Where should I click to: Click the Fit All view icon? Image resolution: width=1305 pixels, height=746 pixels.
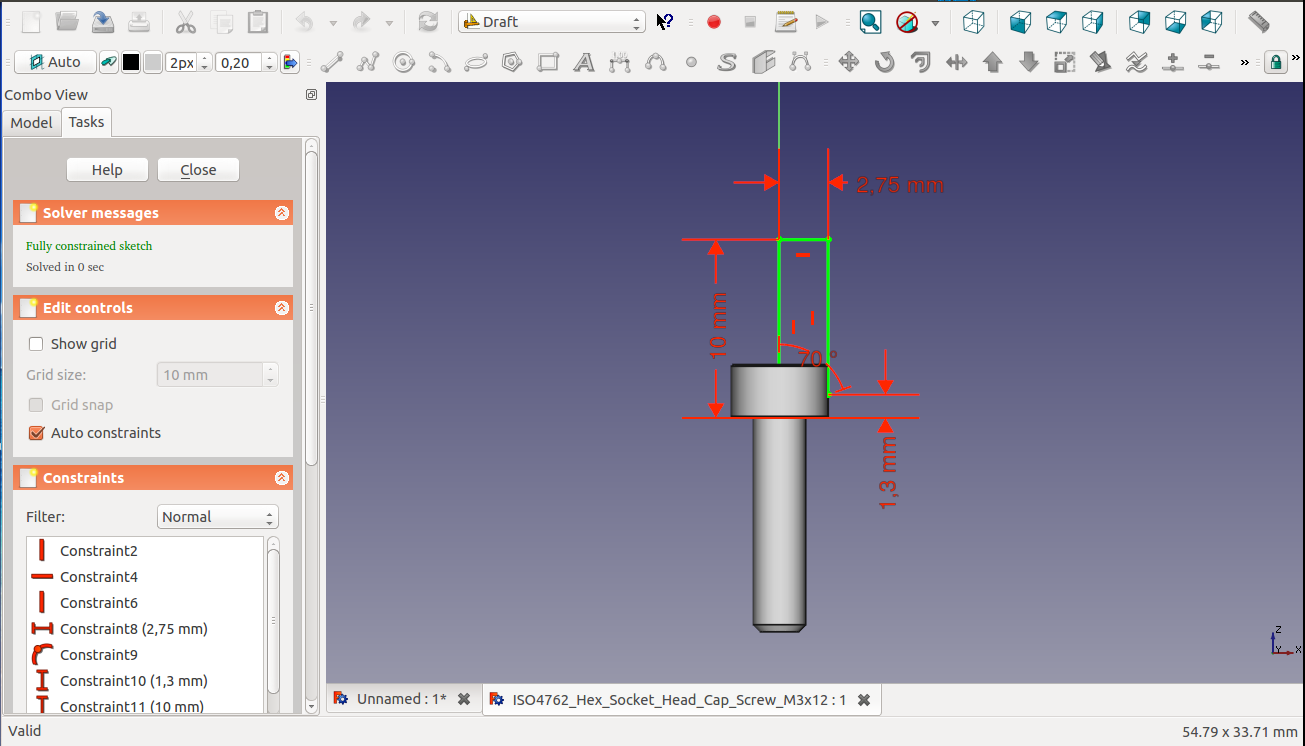pos(870,22)
